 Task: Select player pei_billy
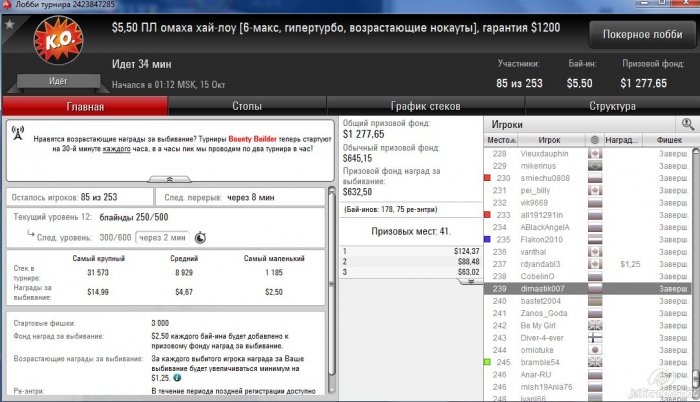[535, 190]
